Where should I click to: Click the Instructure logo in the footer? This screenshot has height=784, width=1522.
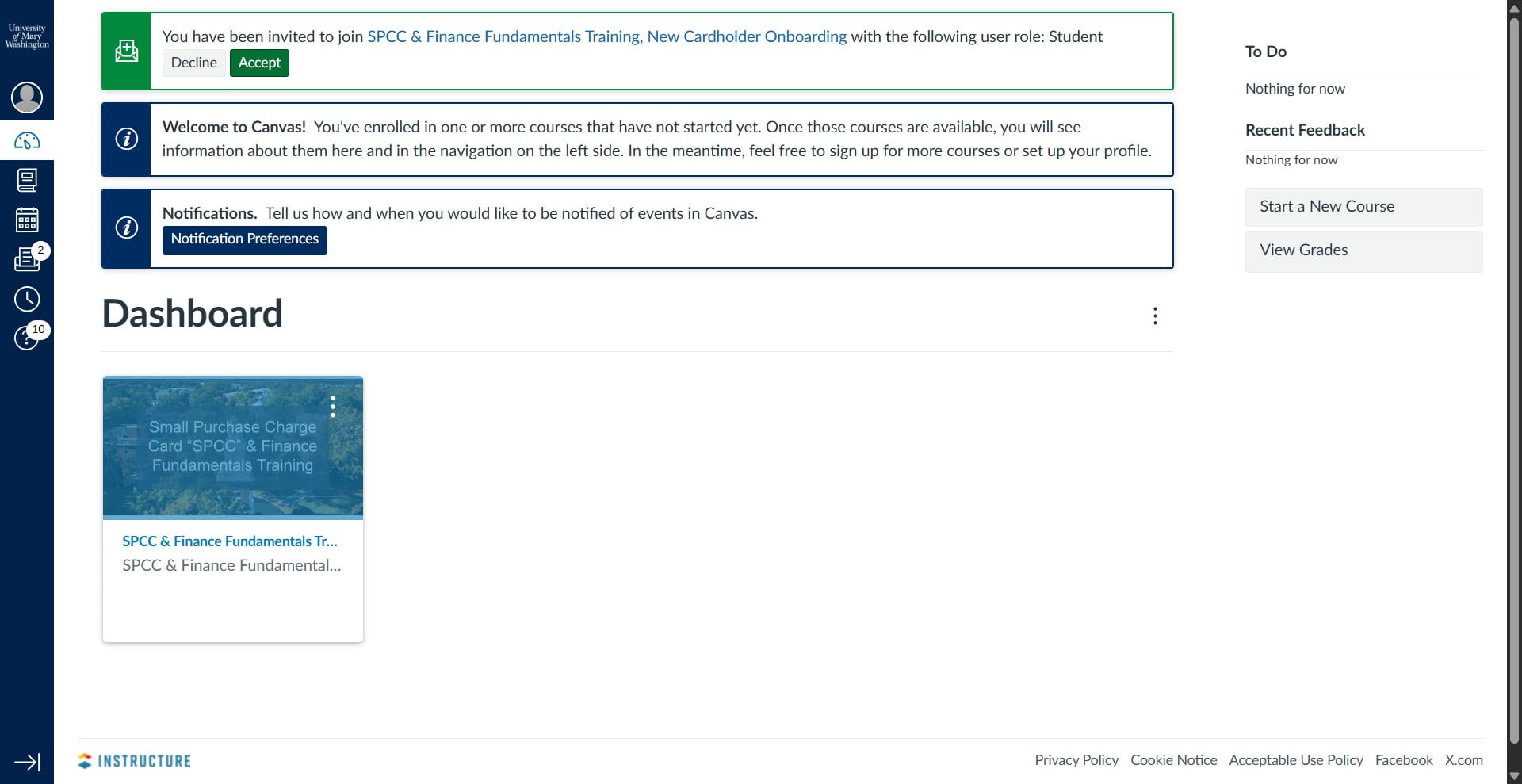[x=133, y=759]
